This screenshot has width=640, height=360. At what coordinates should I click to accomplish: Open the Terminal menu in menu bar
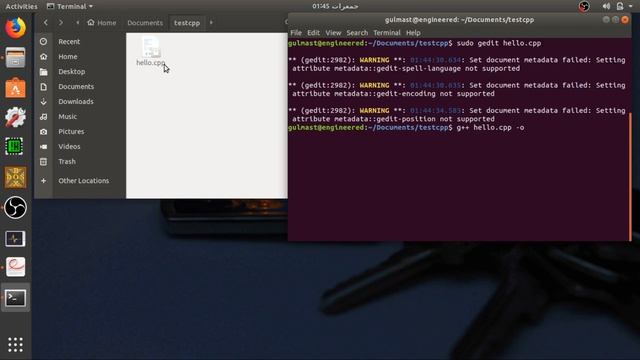point(387,33)
